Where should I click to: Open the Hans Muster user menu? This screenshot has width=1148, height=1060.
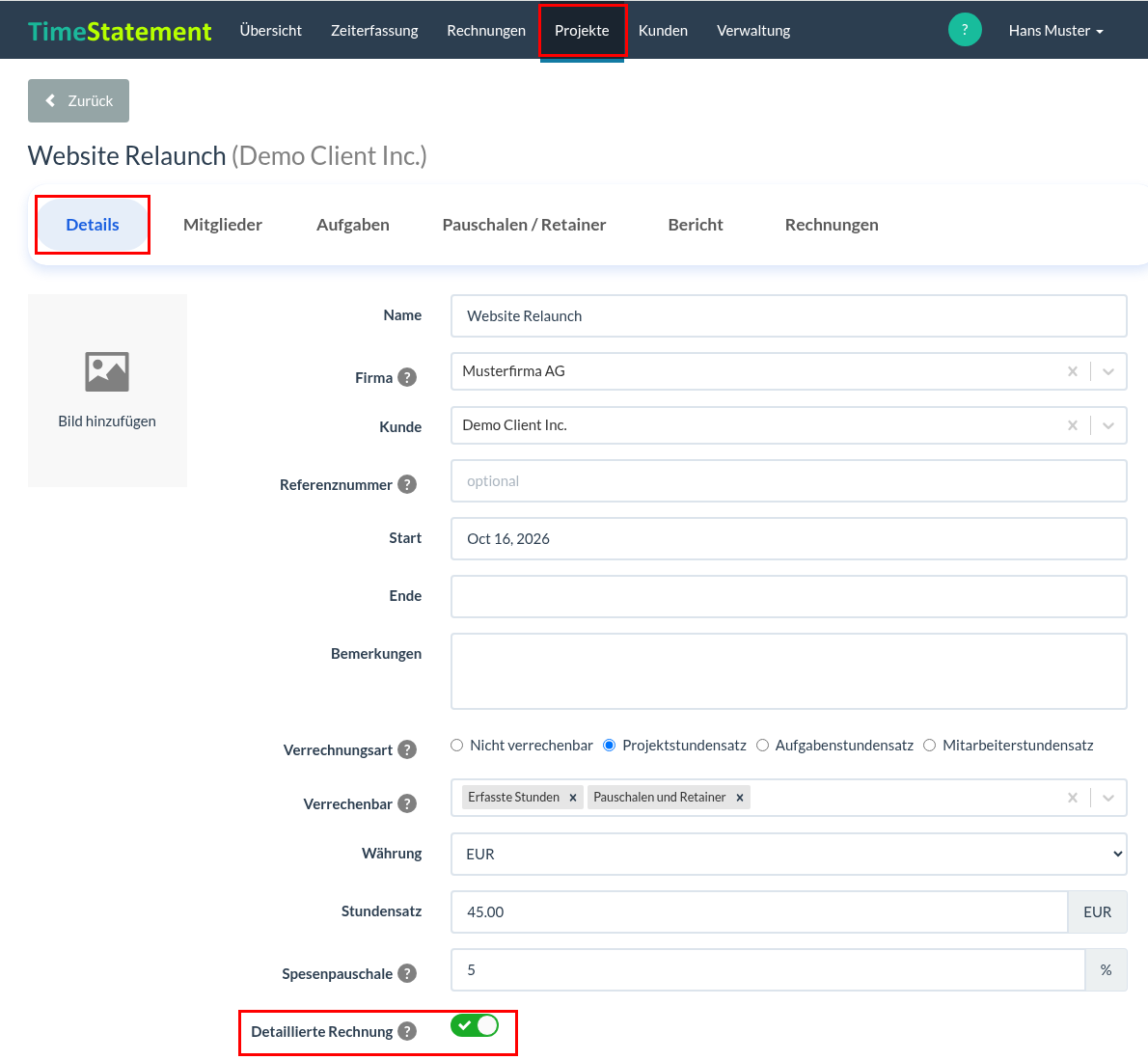coord(1055,31)
